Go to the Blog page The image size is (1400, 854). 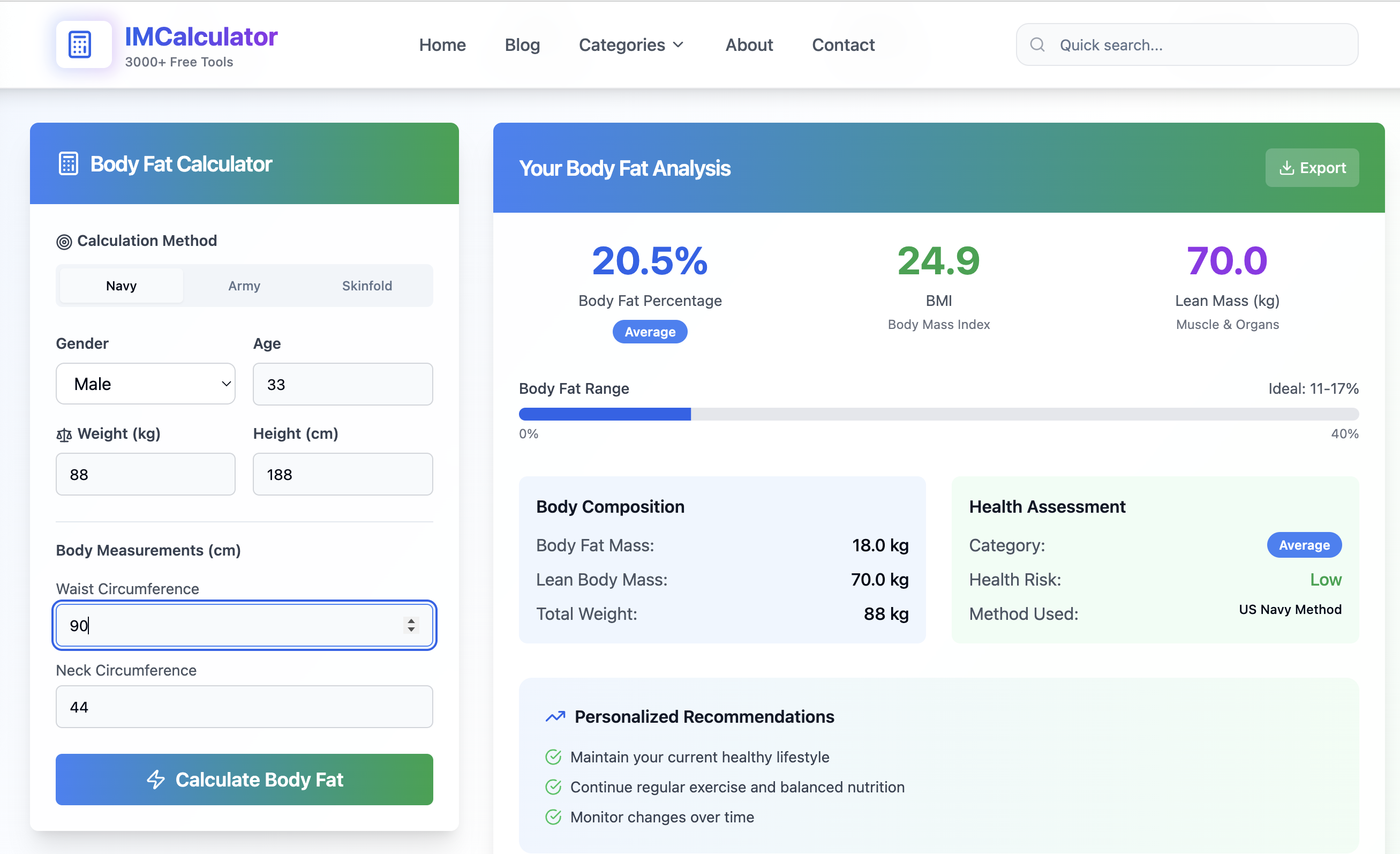pyautogui.click(x=522, y=45)
